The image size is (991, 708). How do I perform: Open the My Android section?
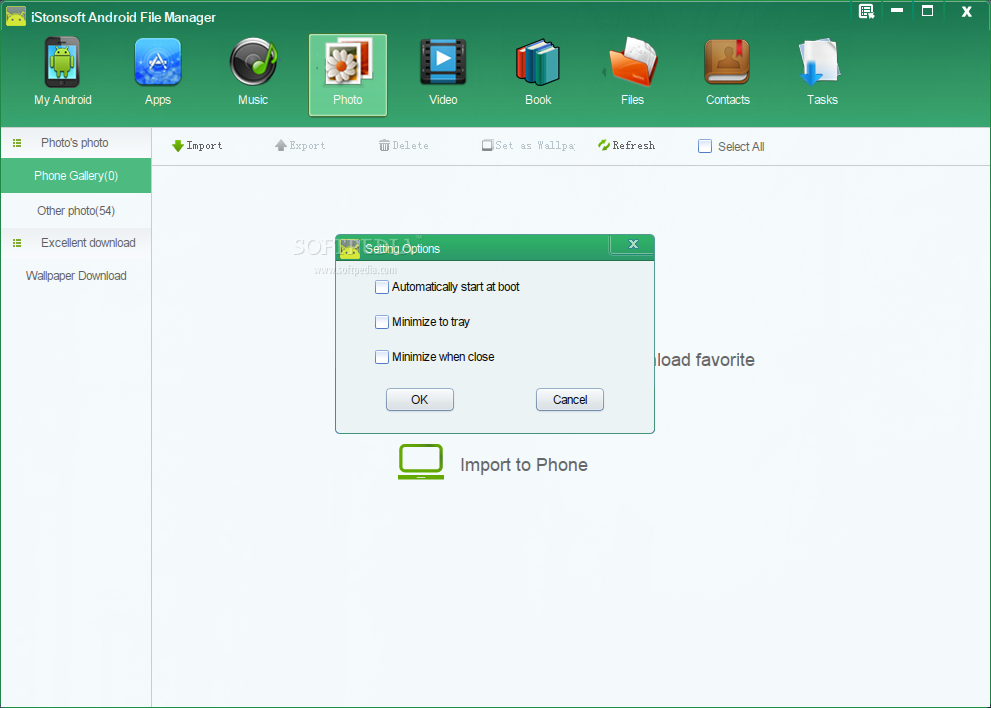63,72
